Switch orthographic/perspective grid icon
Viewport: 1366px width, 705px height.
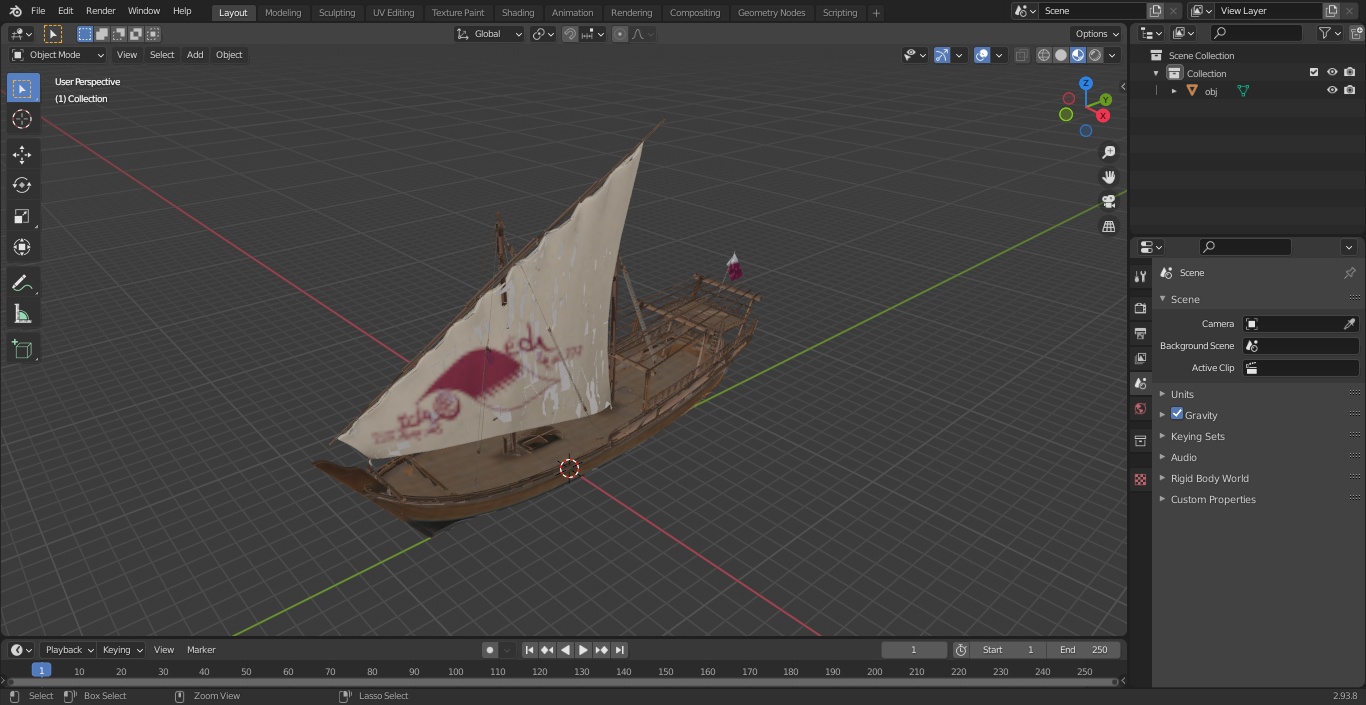click(x=1108, y=227)
